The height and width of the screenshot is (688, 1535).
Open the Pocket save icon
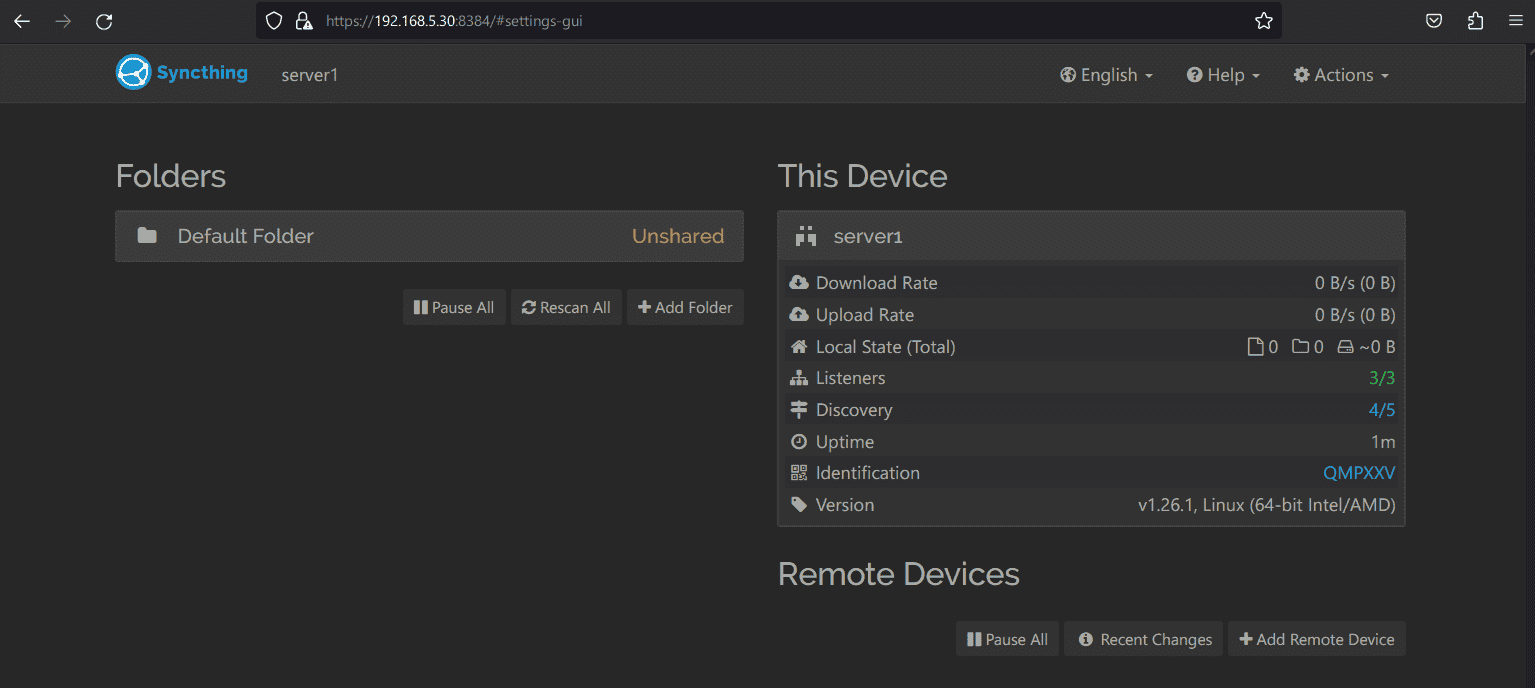tap(1433, 20)
